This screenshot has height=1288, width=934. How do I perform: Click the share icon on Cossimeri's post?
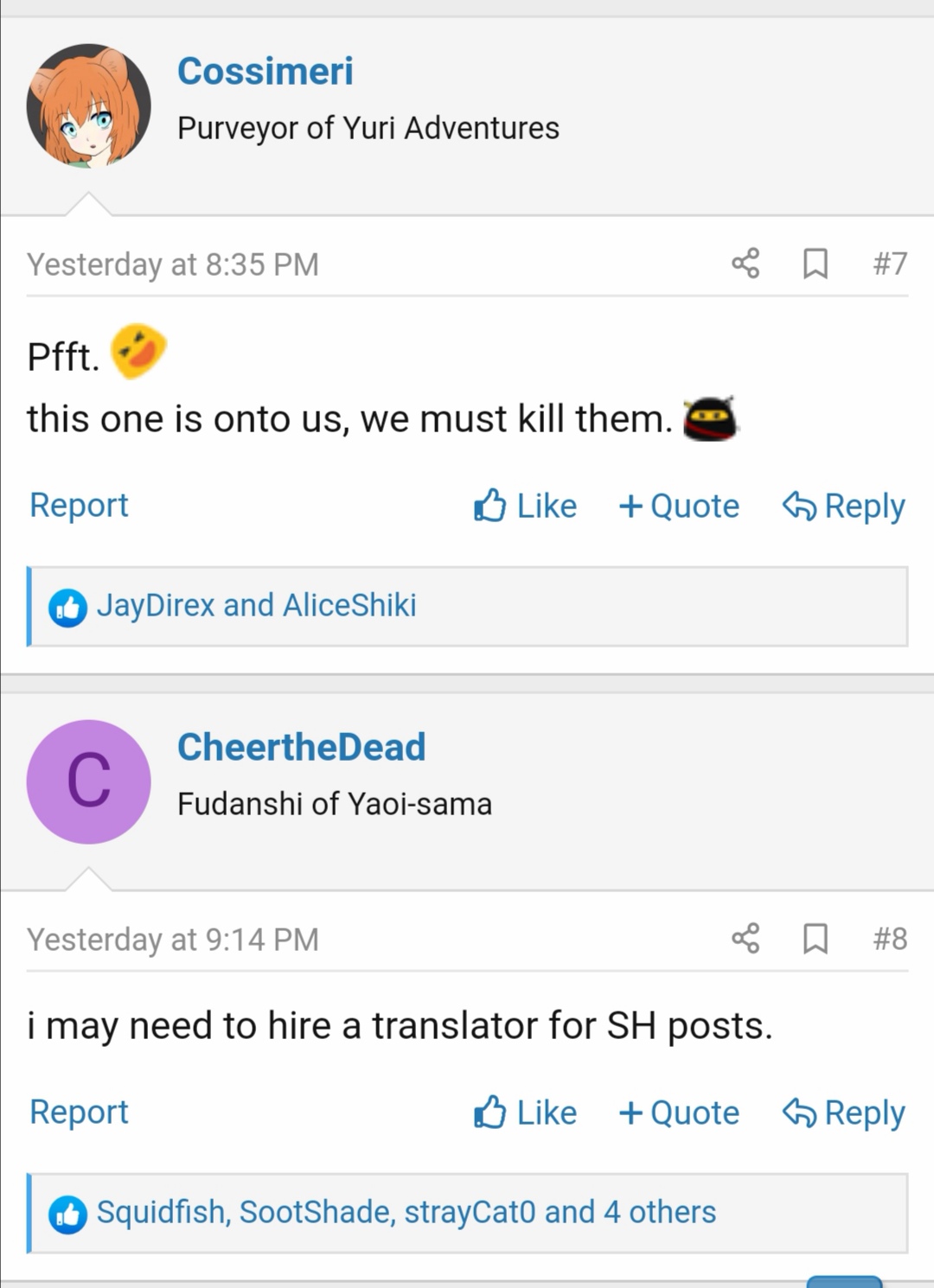[x=745, y=265]
